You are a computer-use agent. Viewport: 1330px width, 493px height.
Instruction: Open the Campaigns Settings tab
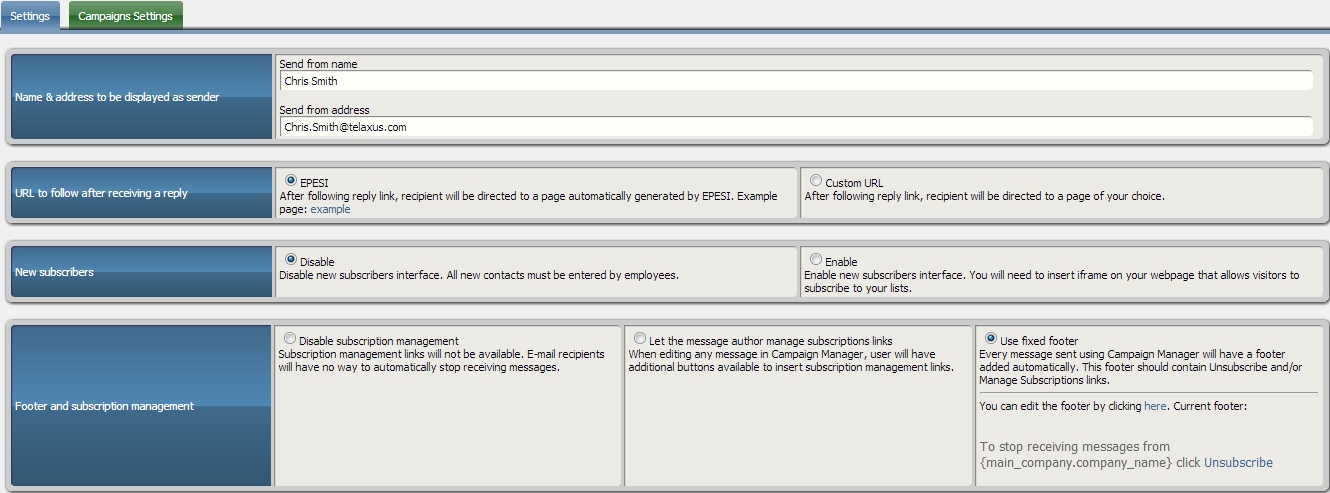(x=125, y=16)
